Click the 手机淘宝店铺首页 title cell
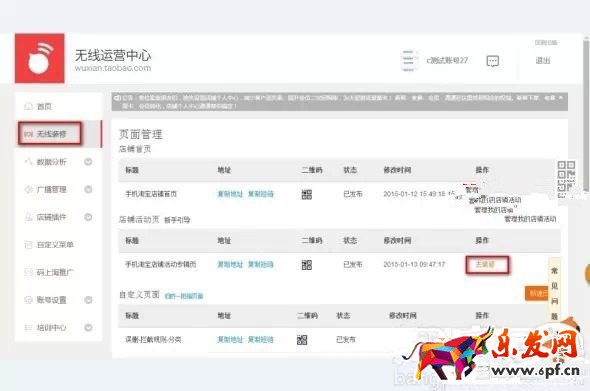The width and height of the screenshot is (590, 391). tap(151, 194)
